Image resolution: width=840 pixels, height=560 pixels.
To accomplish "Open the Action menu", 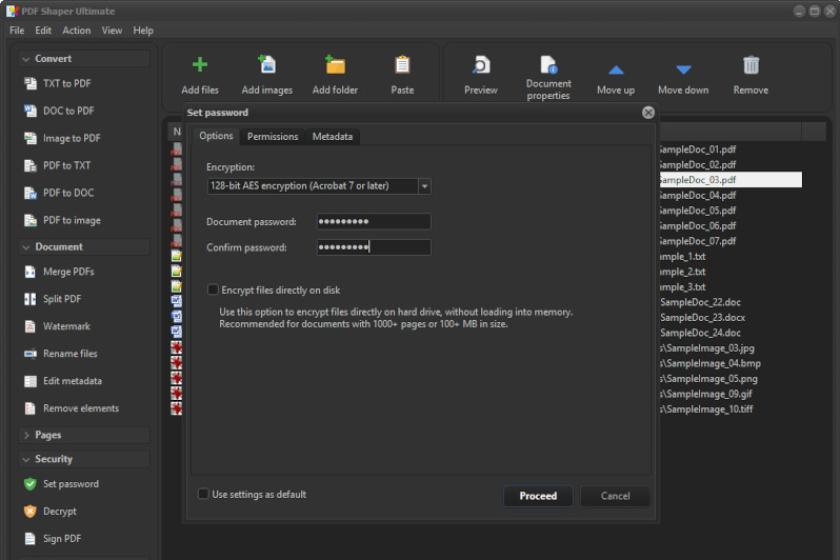I will click(77, 31).
